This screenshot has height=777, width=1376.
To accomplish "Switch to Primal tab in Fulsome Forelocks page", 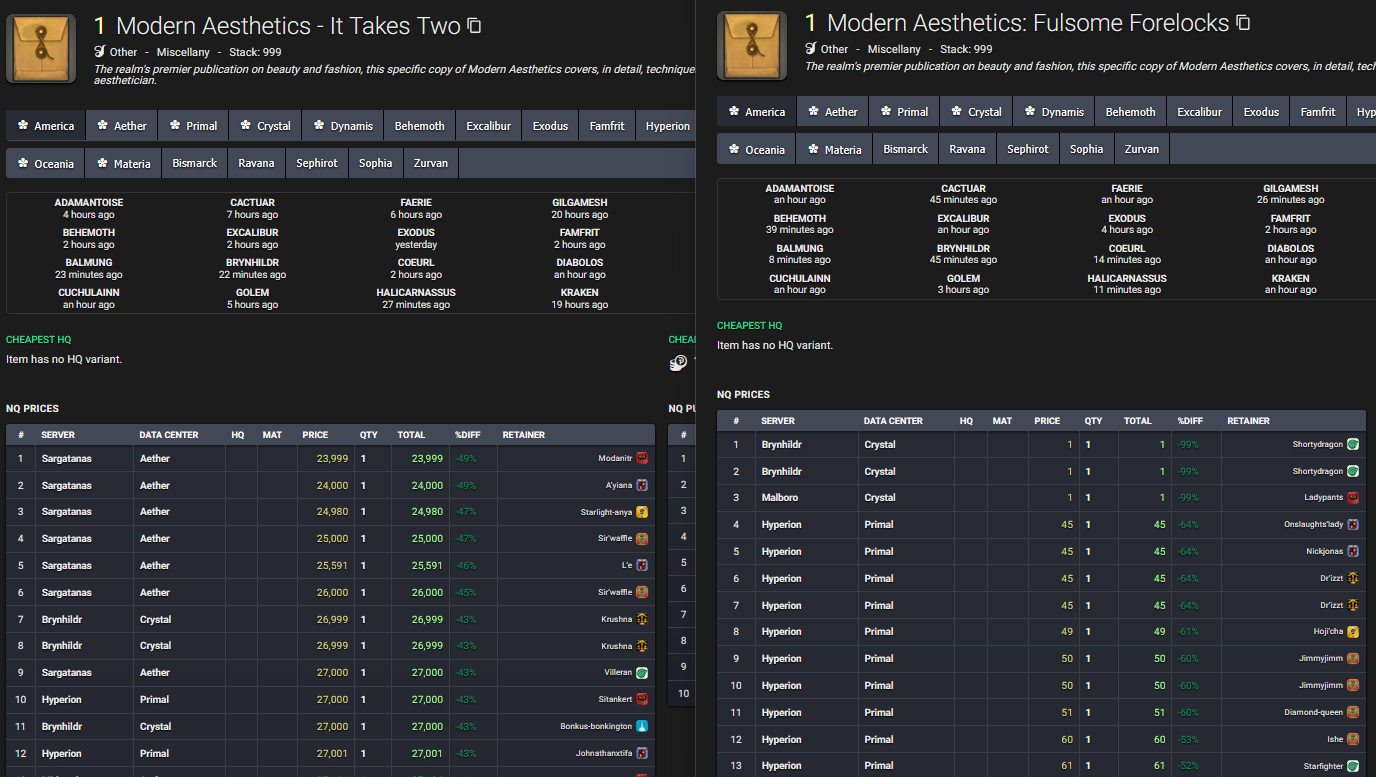I will [x=904, y=112].
